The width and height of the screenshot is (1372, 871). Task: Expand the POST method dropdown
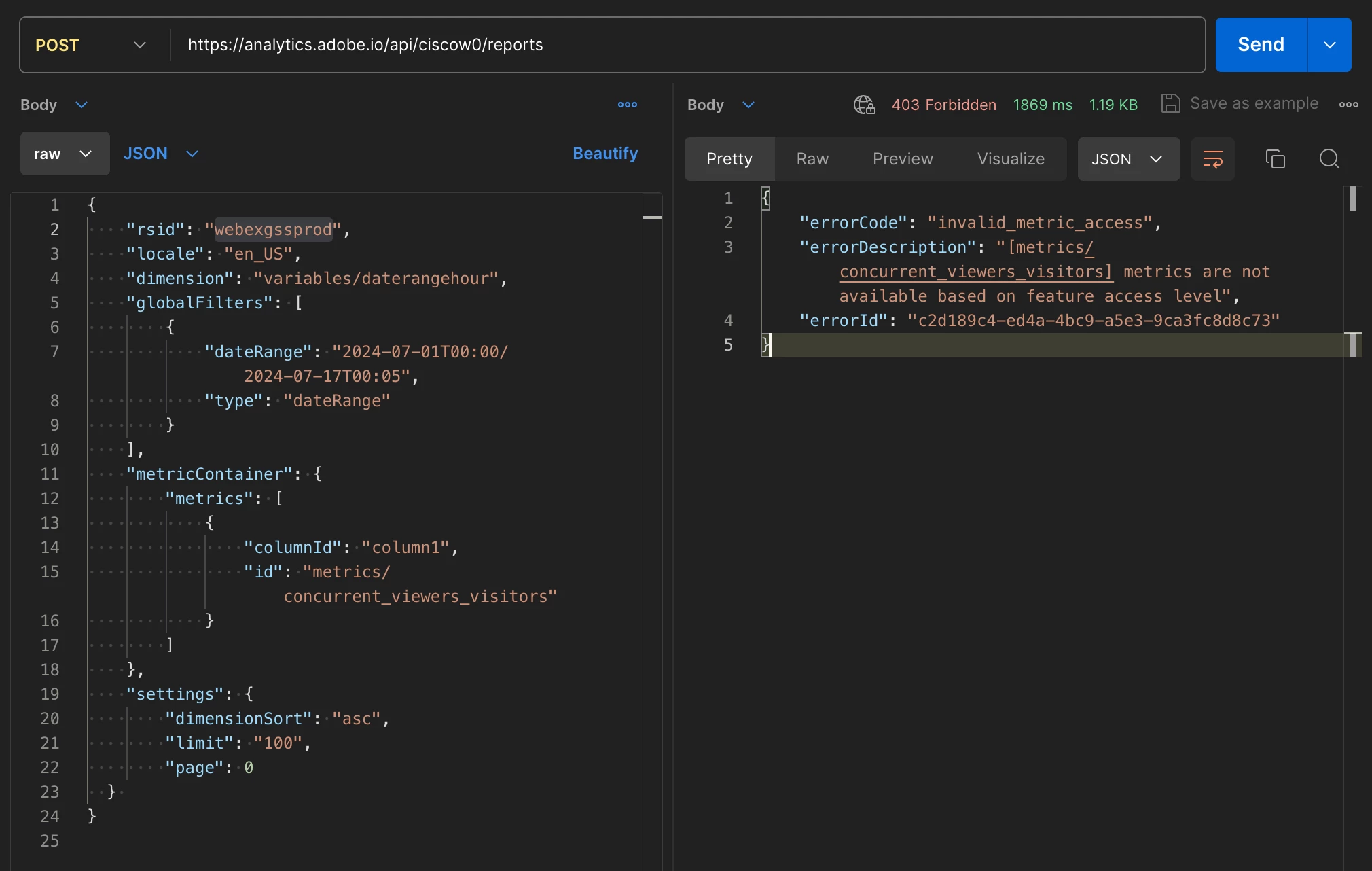tap(91, 45)
